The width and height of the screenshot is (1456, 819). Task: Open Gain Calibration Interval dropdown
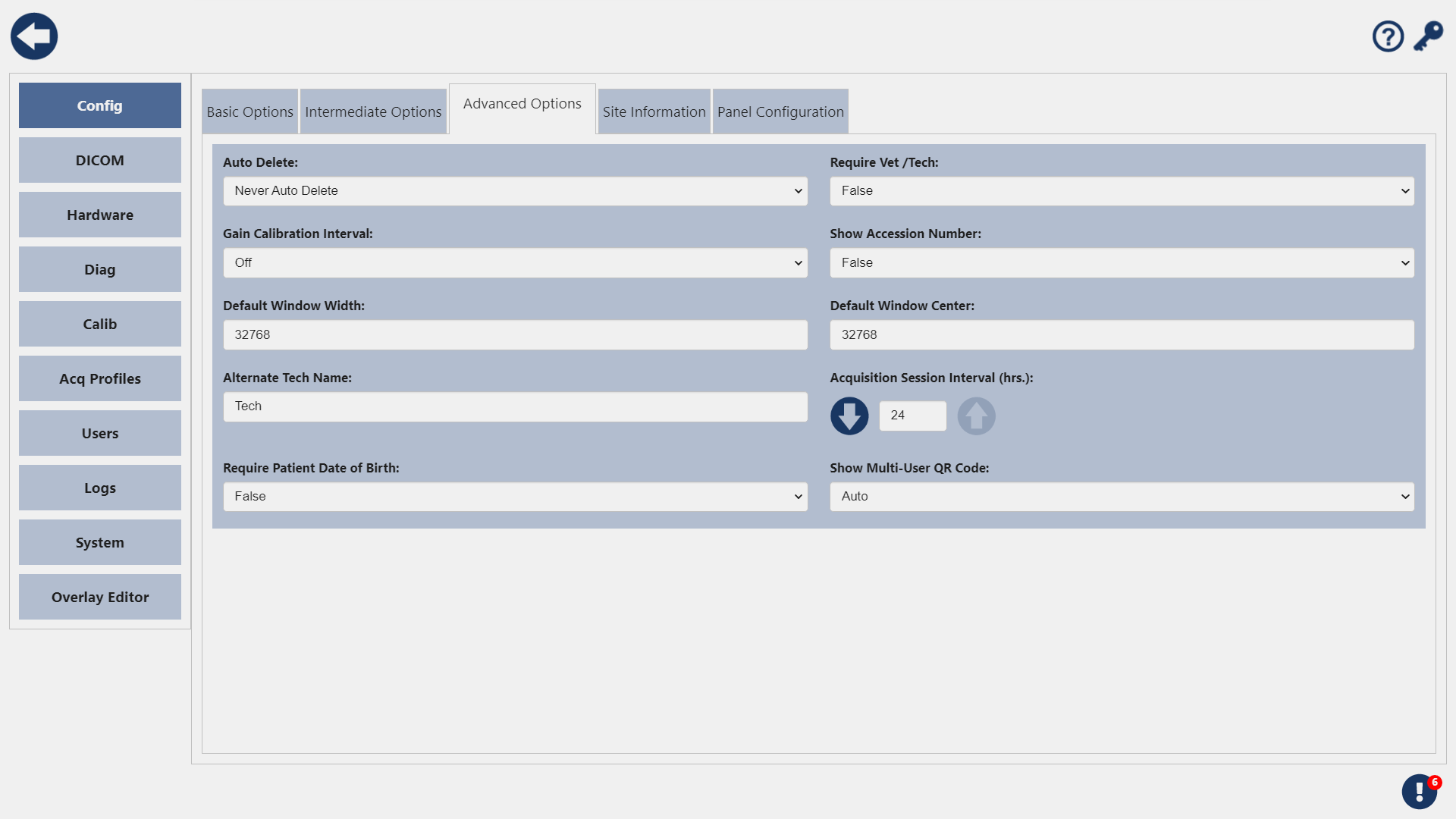[516, 263]
